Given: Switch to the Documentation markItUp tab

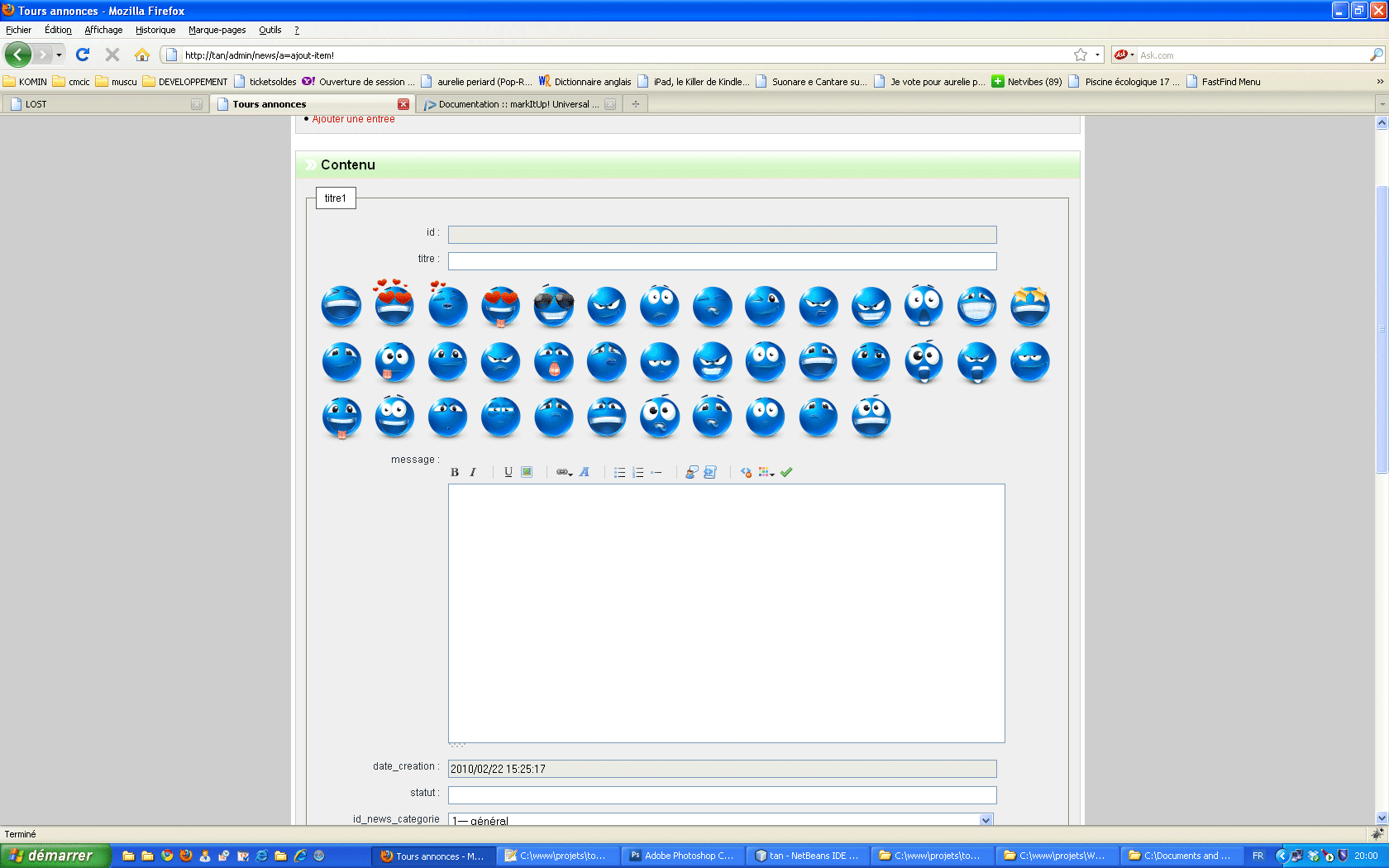Looking at the screenshot, I should coord(518,104).
